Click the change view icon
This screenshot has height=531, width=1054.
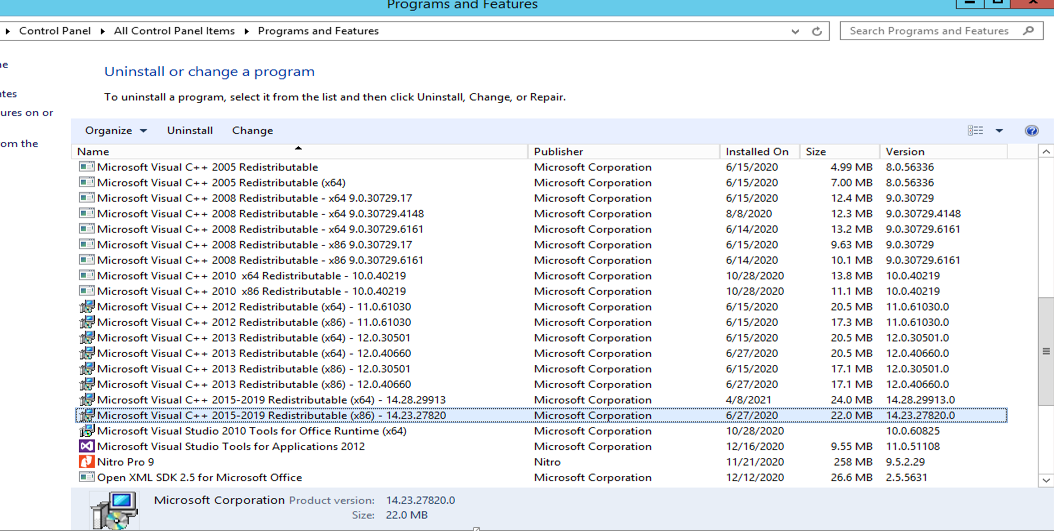click(975, 130)
